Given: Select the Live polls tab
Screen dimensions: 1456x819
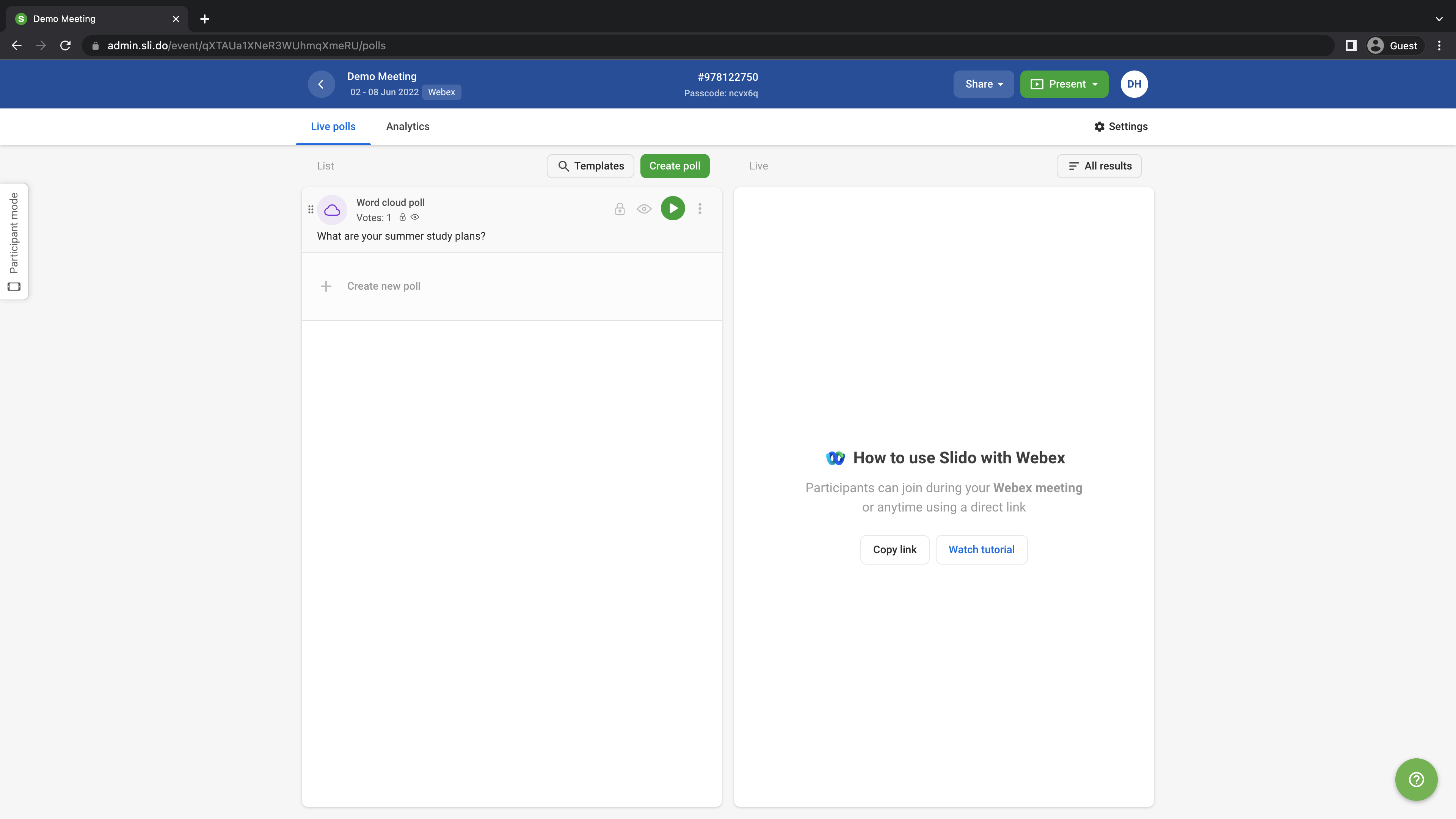Looking at the screenshot, I should click(x=333, y=127).
